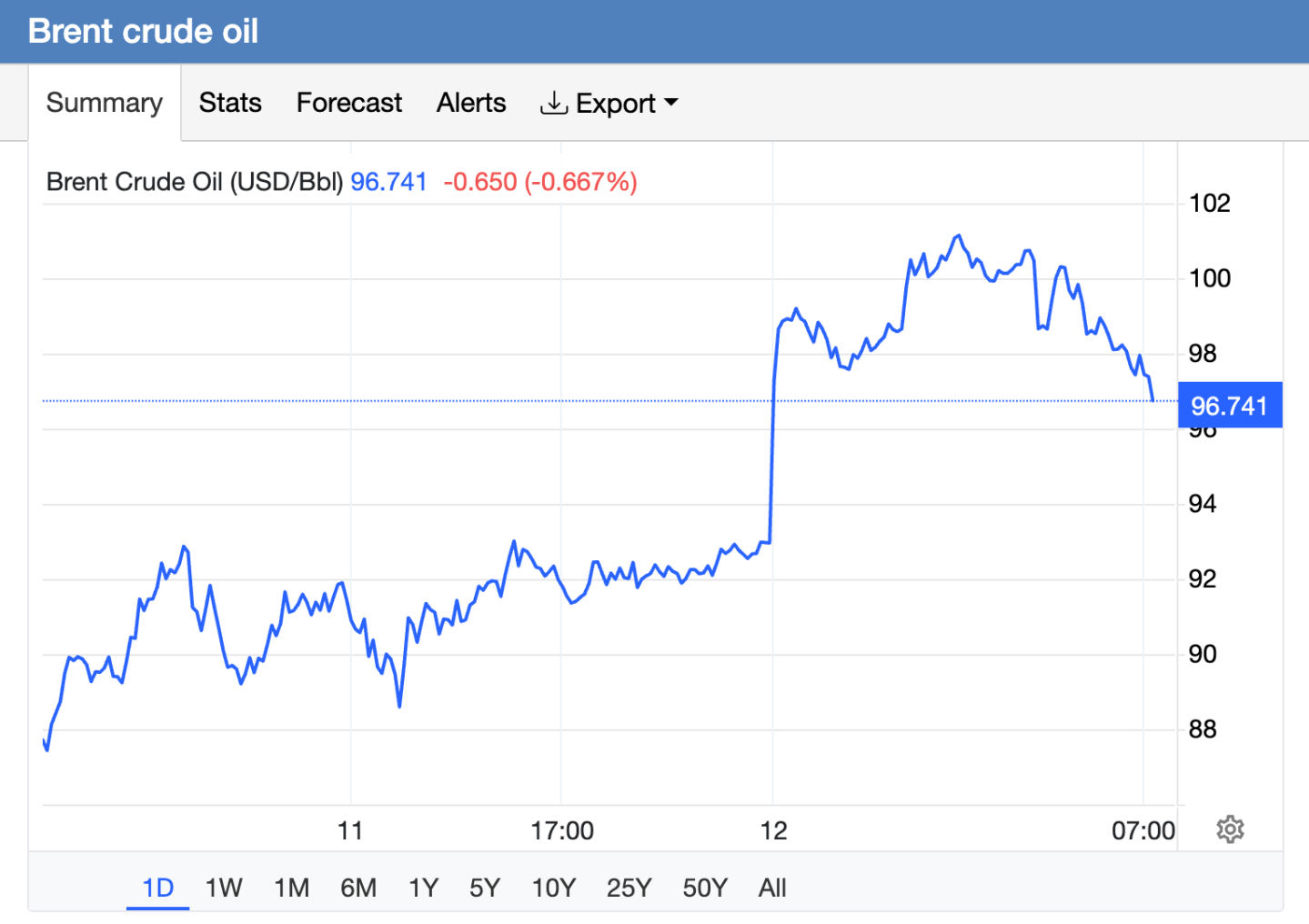The image size is (1309, 924).
Task: Open the Alerts tab
Action: tap(471, 103)
